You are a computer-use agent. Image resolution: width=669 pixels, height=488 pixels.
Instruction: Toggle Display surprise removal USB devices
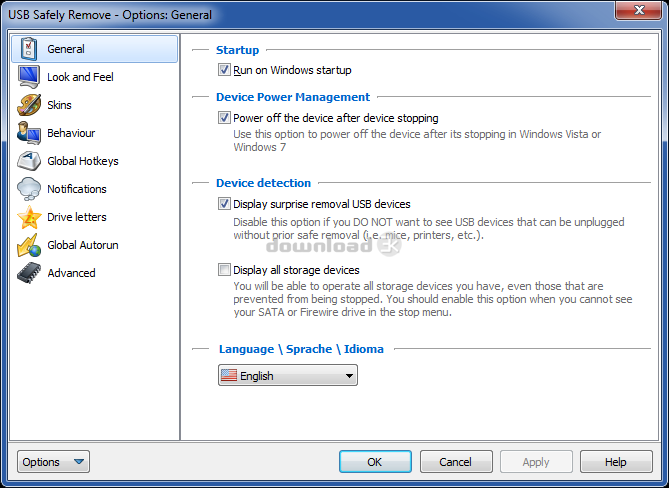tap(224, 203)
